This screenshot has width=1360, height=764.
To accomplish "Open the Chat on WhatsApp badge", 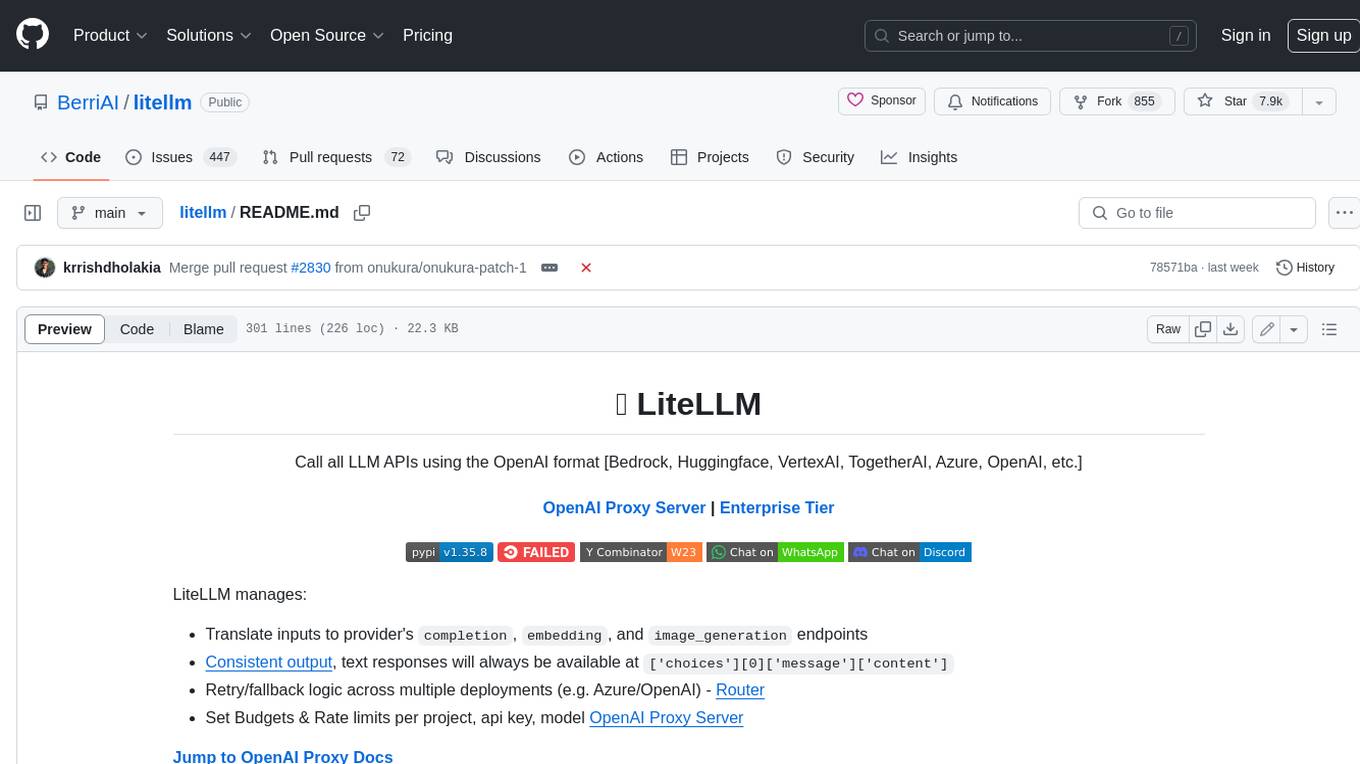I will point(775,552).
